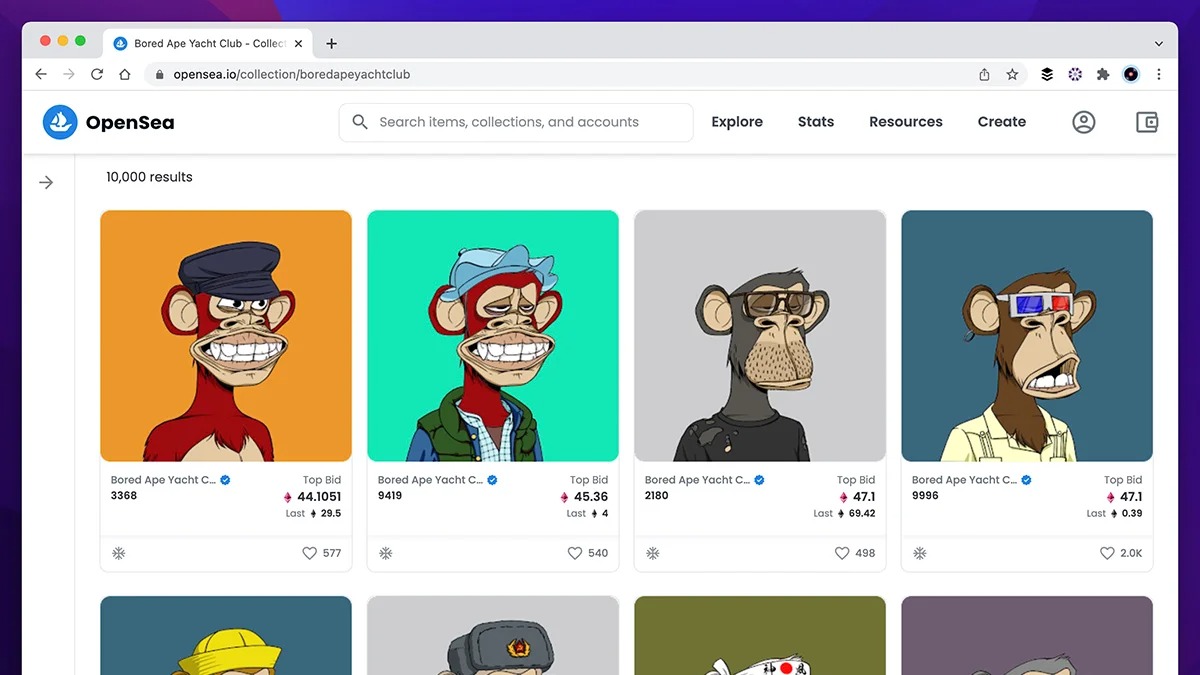Click the last price 0.39
This screenshot has height=675, width=1200.
pos(1132,513)
